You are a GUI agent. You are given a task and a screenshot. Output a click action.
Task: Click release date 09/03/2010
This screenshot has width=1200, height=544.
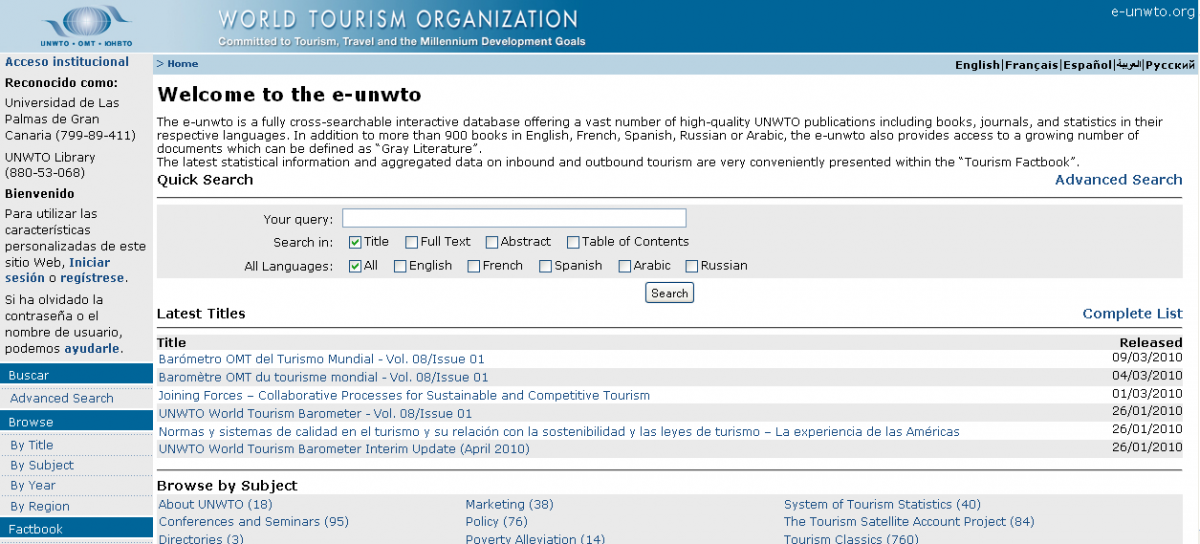pyautogui.click(x=1147, y=356)
